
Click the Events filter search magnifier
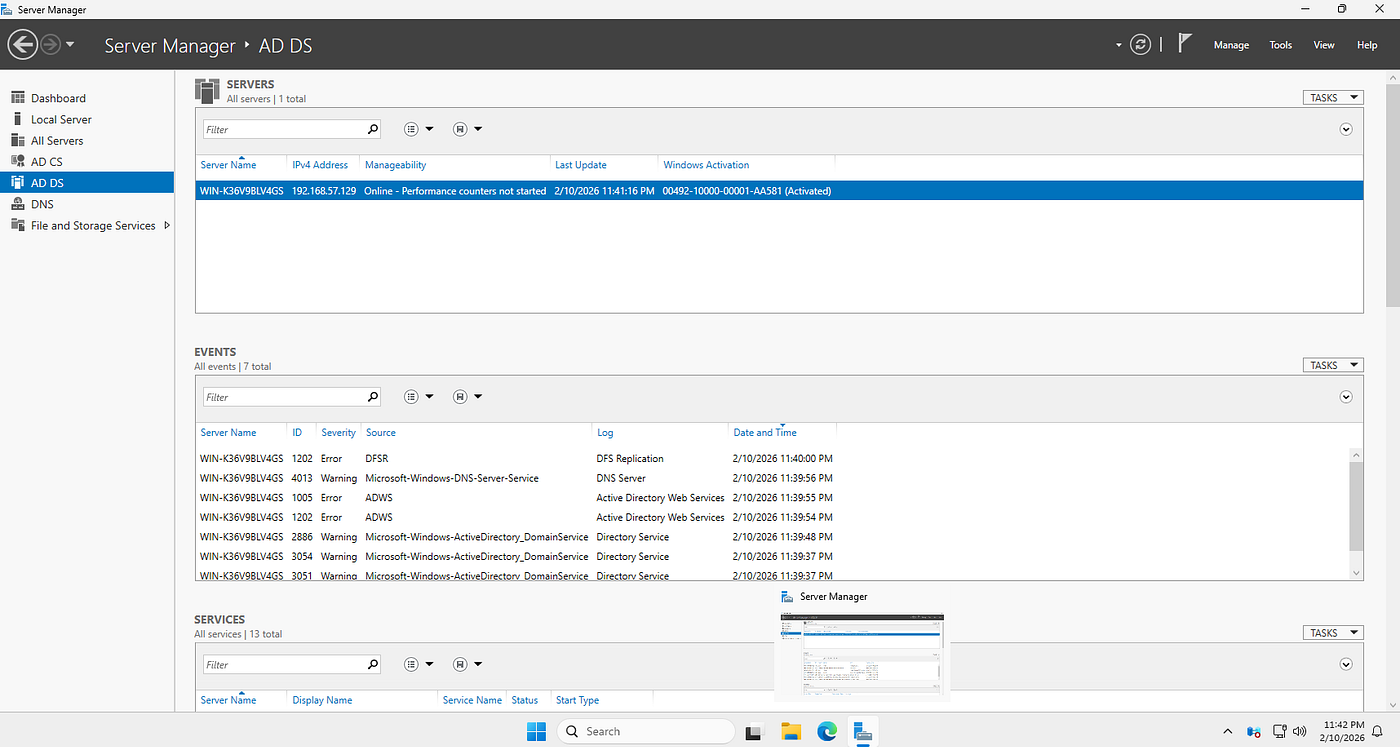tap(373, 397)
